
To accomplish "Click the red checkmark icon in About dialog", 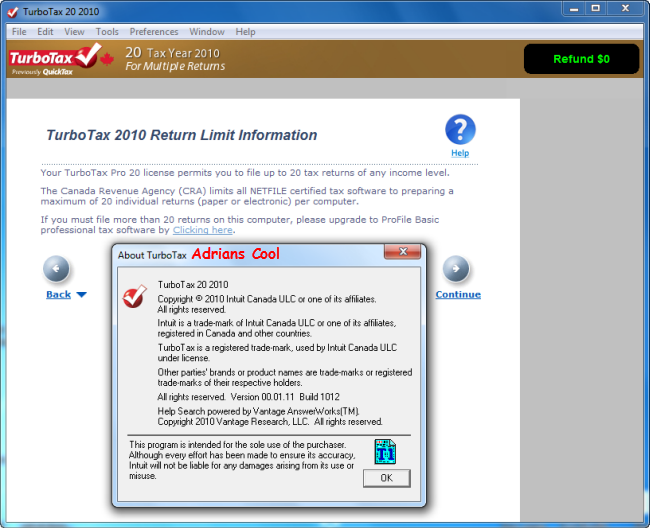I will click(x=135, y=296).
